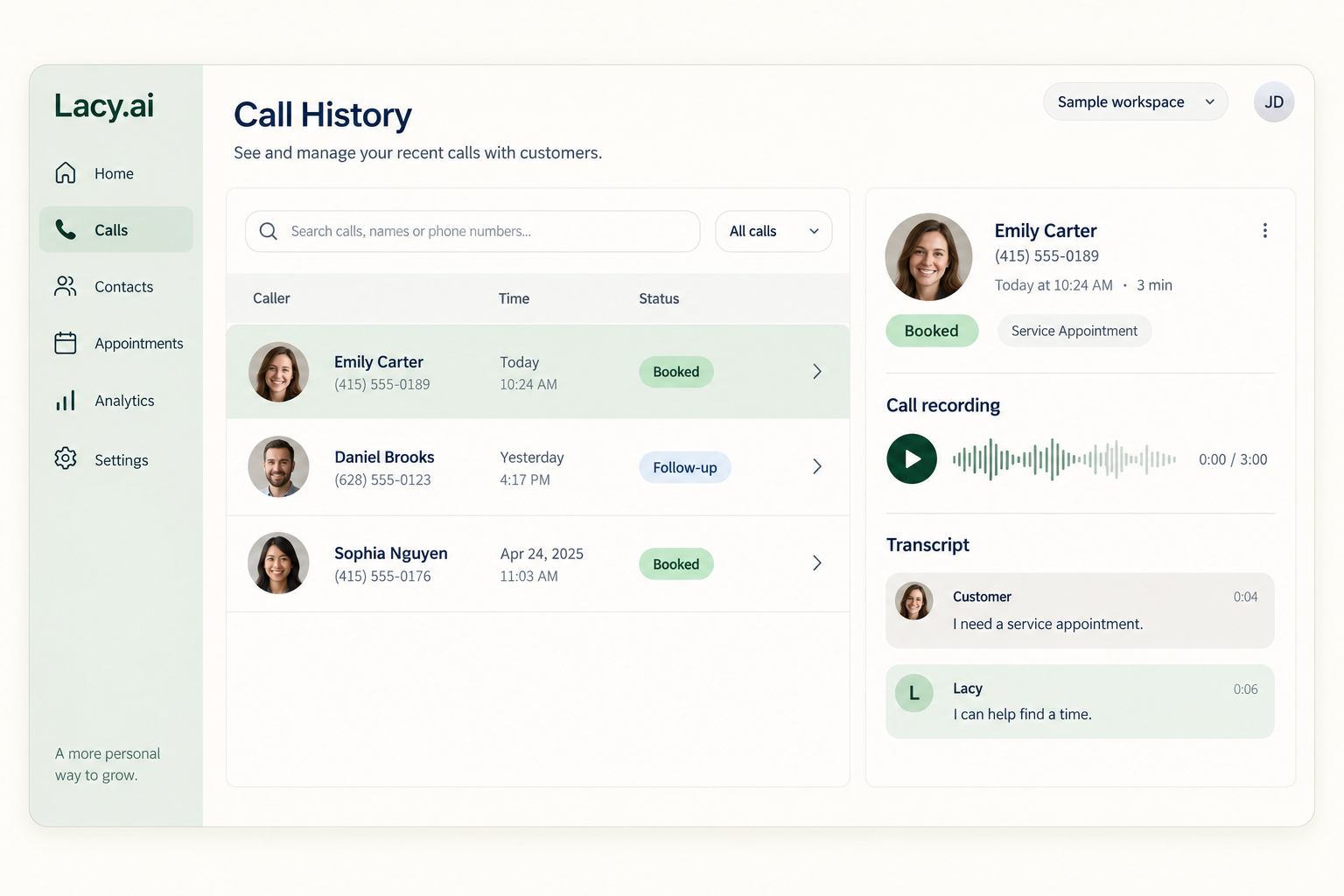Image resolution: width=1344 pixels, height=896 pixels.
Task: Click Emily Carter name in call list
Action: click(378, 361)
